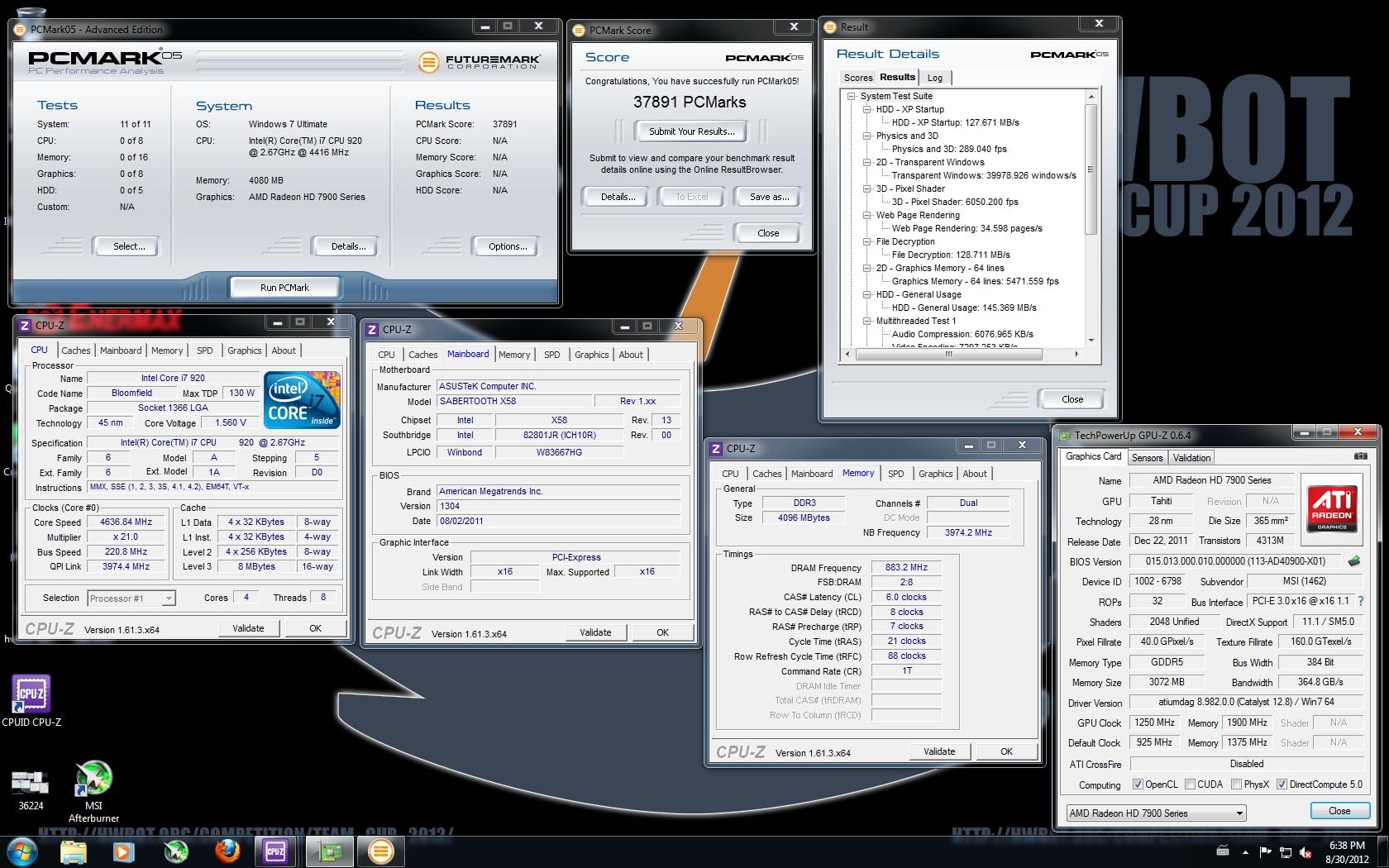Click the MSI Afterburner taskbar icon
The image size is (1389, 868).
coord(174,851)
